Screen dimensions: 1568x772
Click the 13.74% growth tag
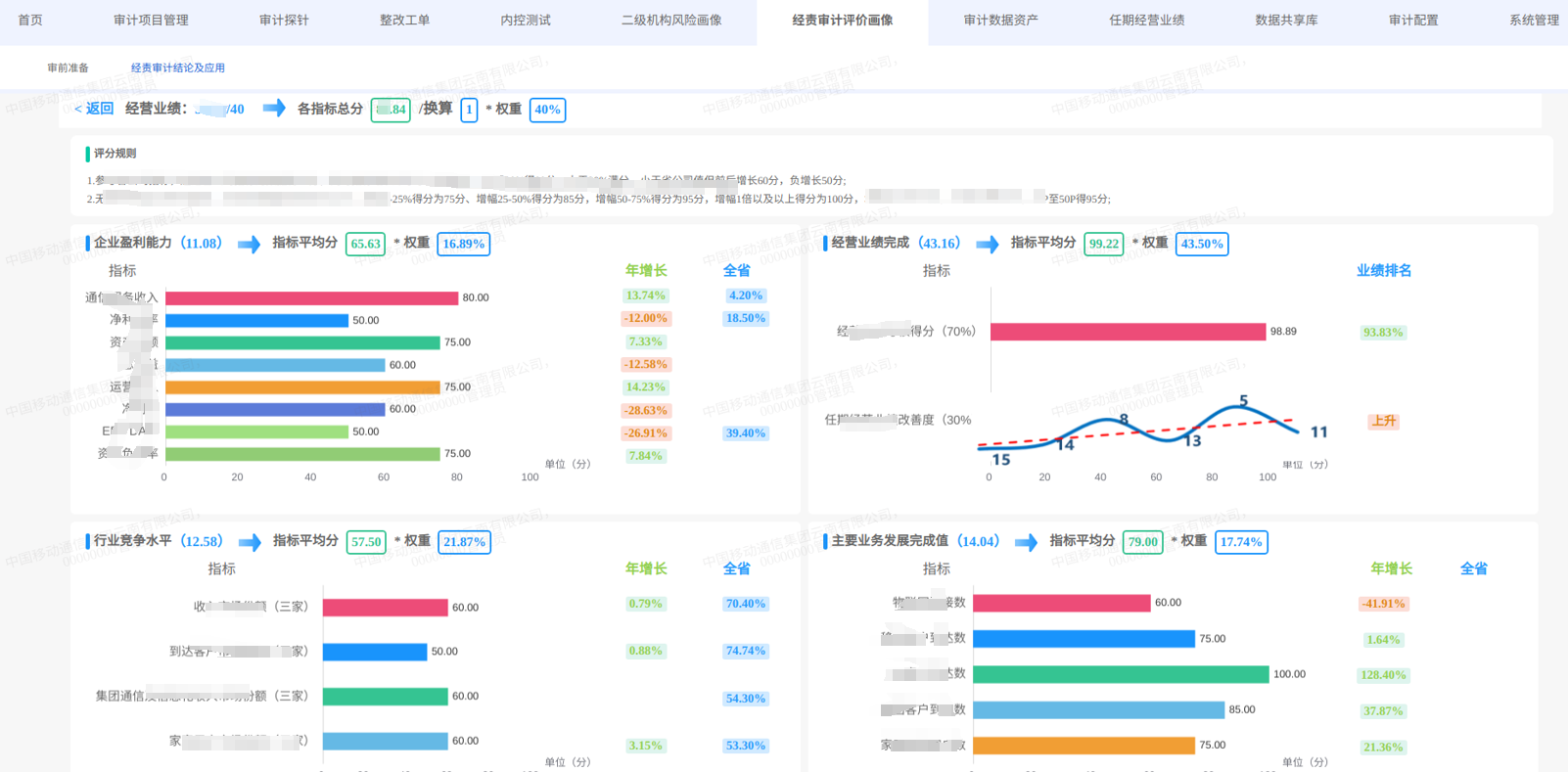pyautogui.click(x=645, y=295)
